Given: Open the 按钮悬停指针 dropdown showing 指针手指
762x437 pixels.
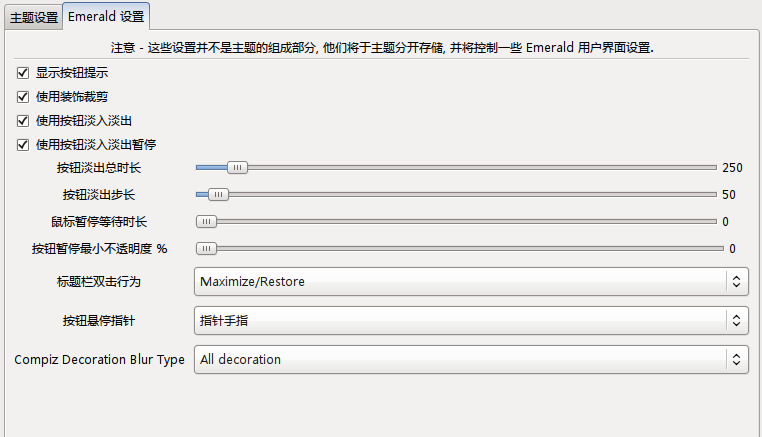Looking at the screenshot, I should tap(471, 320).
